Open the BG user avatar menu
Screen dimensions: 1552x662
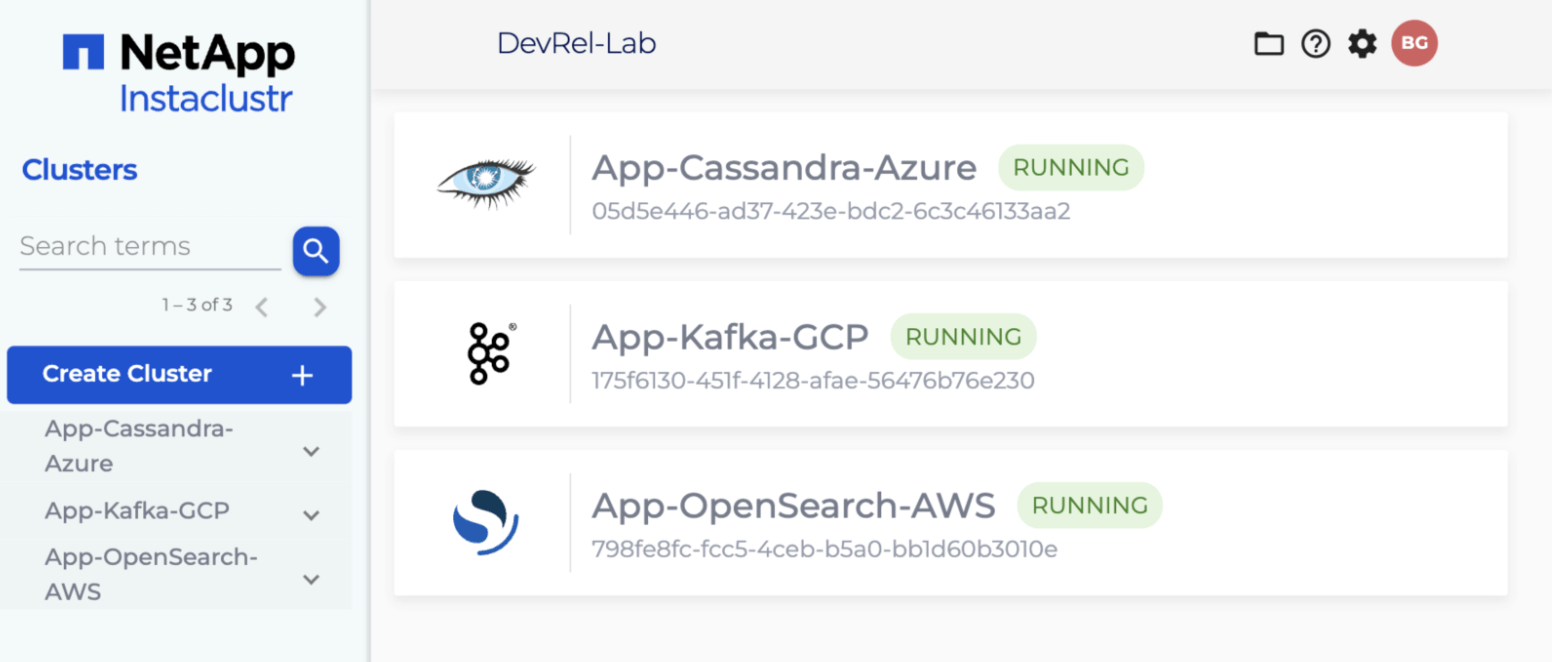[1414, 43]
